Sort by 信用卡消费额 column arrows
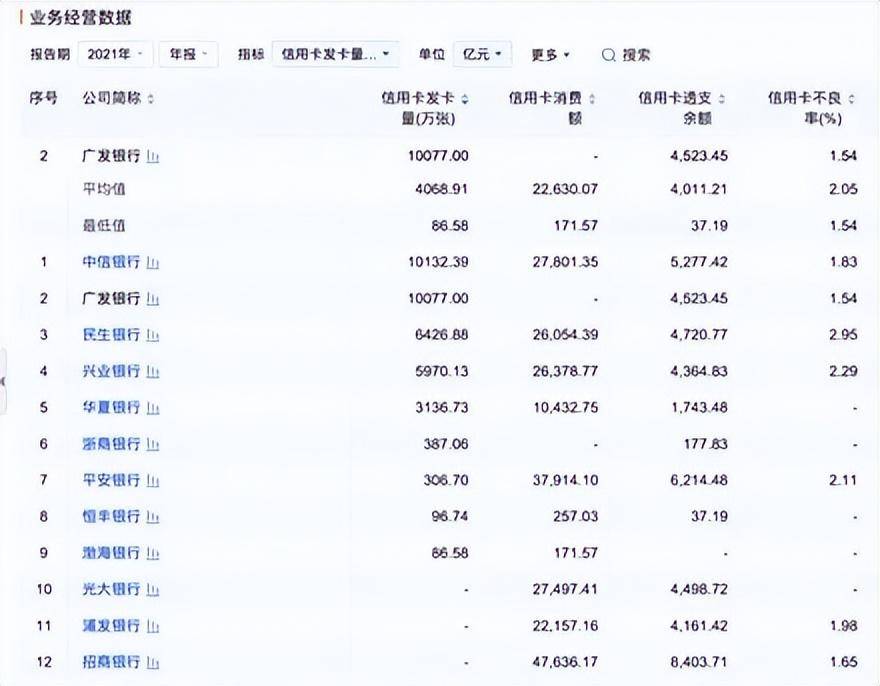This screenshot has width=880, height=686. point(592,99)
